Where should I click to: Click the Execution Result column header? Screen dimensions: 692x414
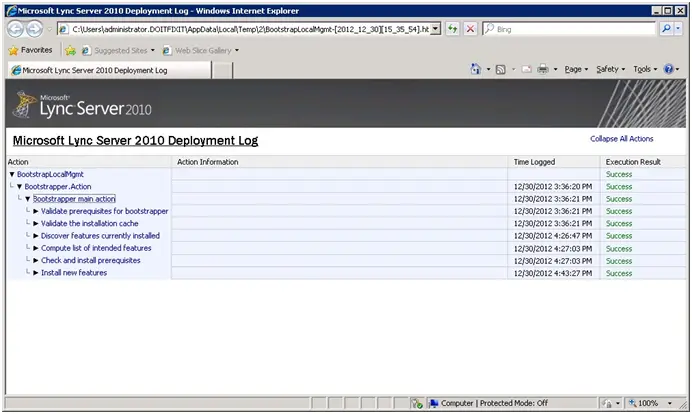[x=633, y=162]
